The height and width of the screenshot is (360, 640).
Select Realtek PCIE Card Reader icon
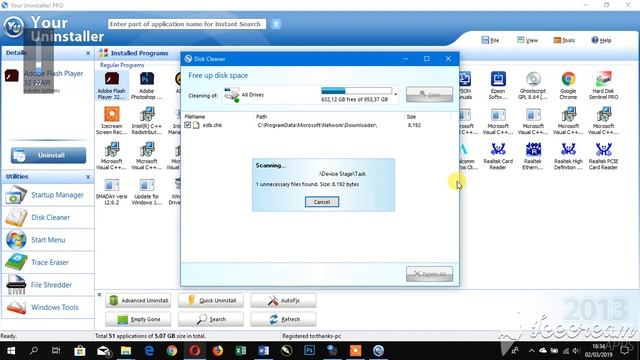[x=603, y=156]
